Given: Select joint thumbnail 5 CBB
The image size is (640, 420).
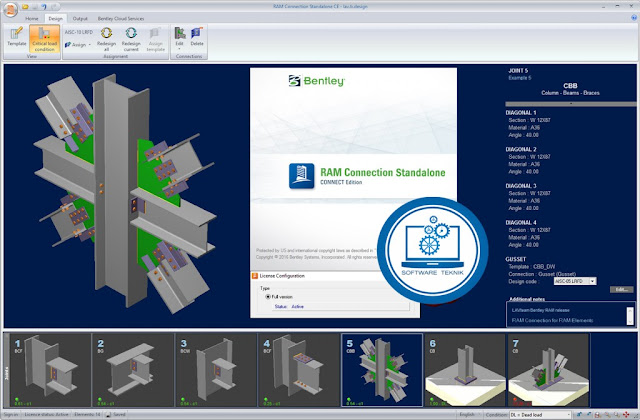Looking at the screenshot, I should (382, 370).
